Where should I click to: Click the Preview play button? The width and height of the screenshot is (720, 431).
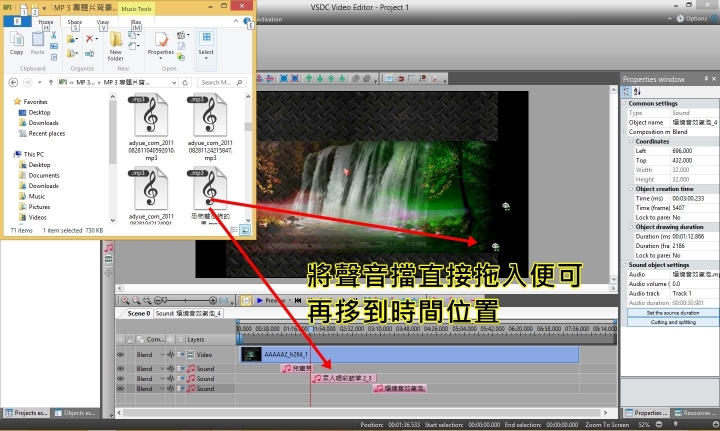pos(260,300)
